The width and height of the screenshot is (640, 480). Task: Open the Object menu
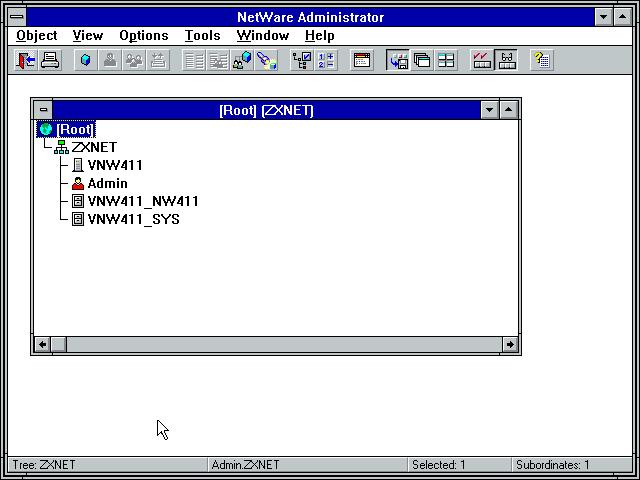point(37,36)
